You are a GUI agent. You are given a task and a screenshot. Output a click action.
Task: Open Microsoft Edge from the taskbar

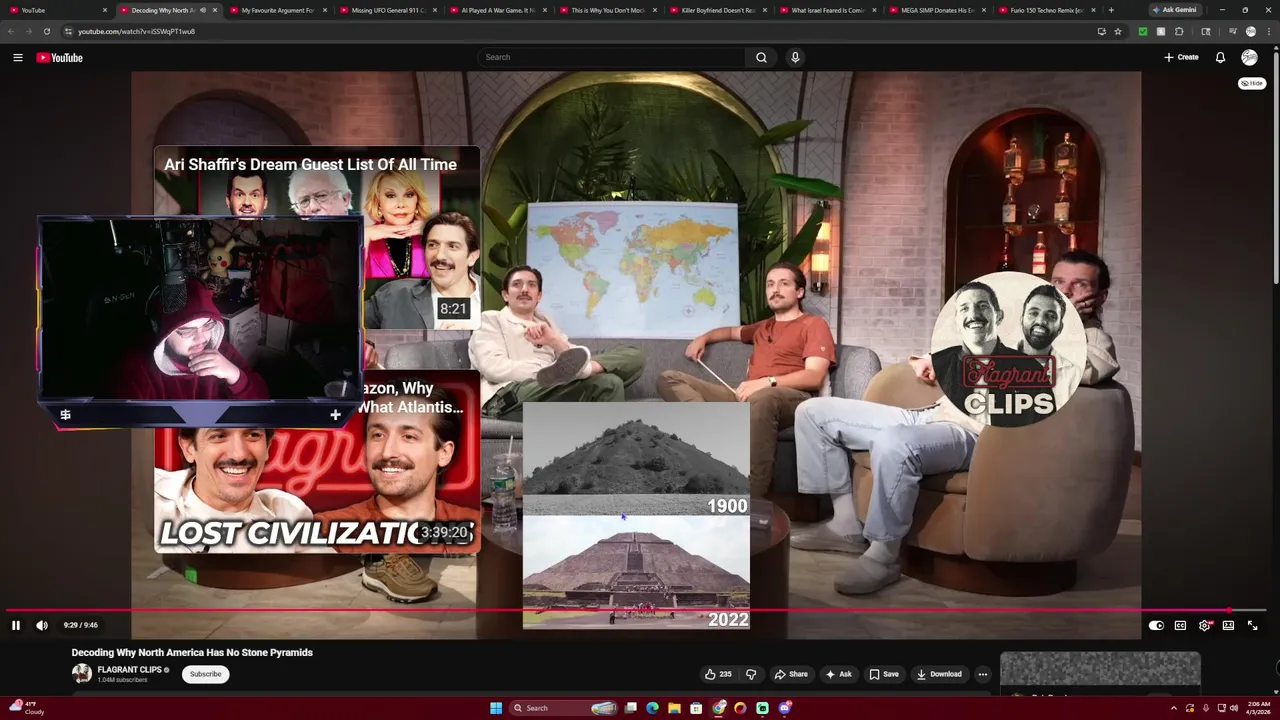point(652,708)
